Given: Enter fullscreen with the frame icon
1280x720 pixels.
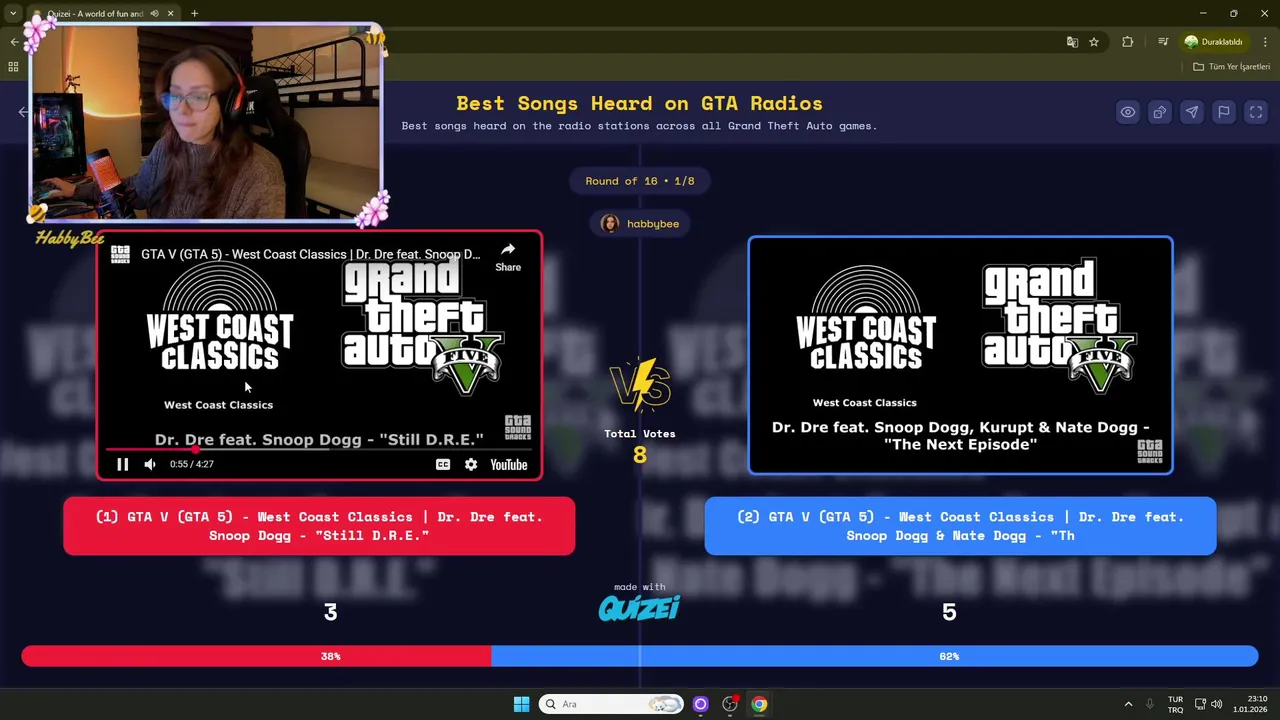Looking at the screenshot, I should click(x=1256, y=112).
